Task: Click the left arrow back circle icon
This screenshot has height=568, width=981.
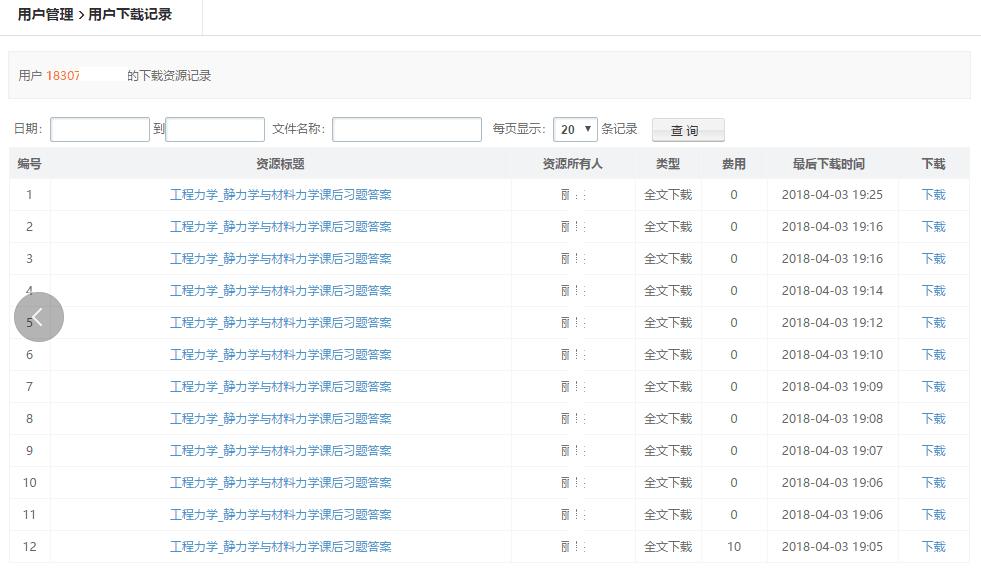Action: [38, 317]
